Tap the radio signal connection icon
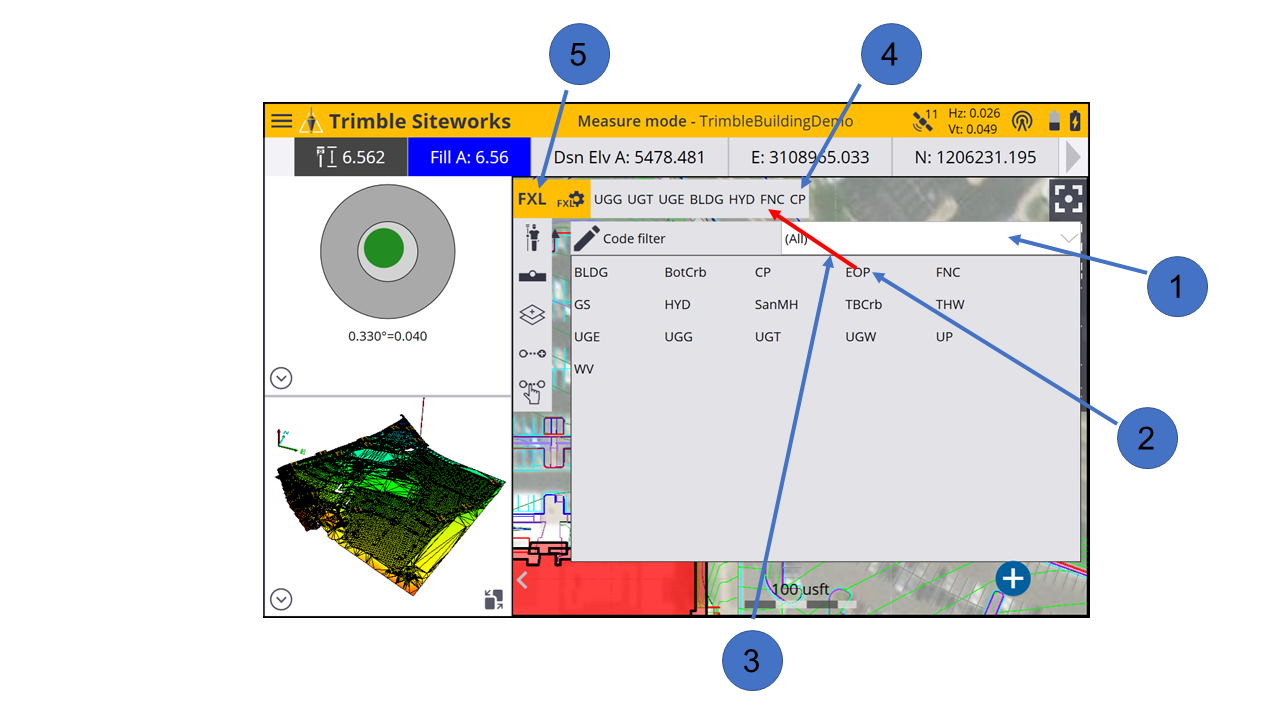This screenshot has height=720, width=1280. point(1021,121)
